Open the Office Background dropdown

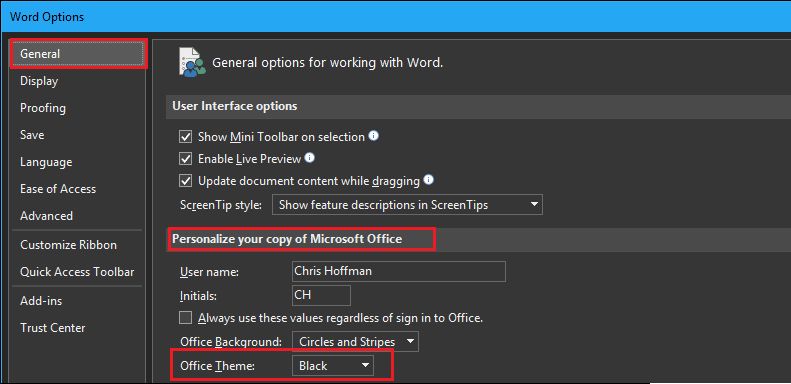(355, 342)
